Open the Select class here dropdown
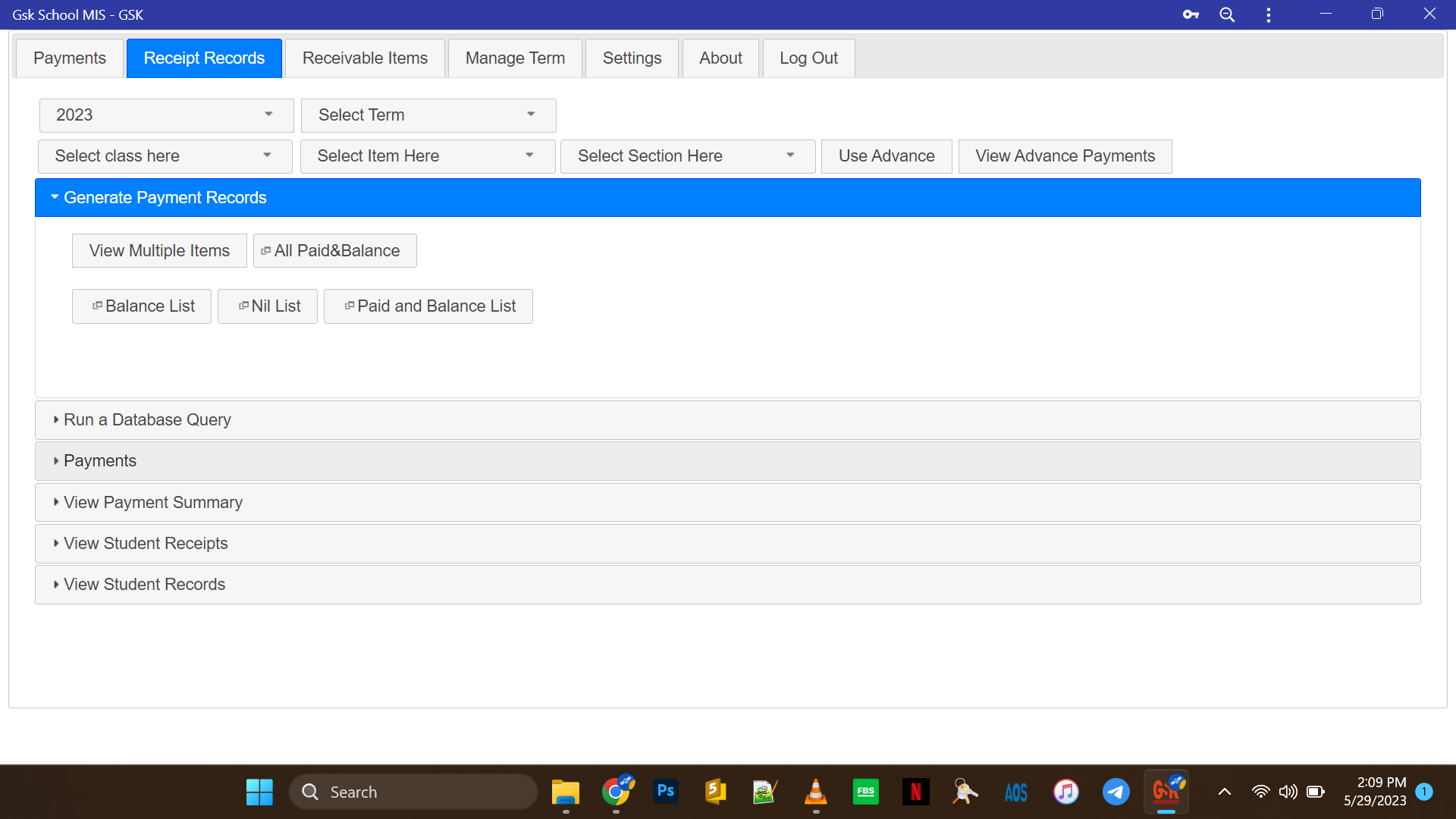Image resolution: width=1456 pixels, height=819 pixels. point(165,156)
